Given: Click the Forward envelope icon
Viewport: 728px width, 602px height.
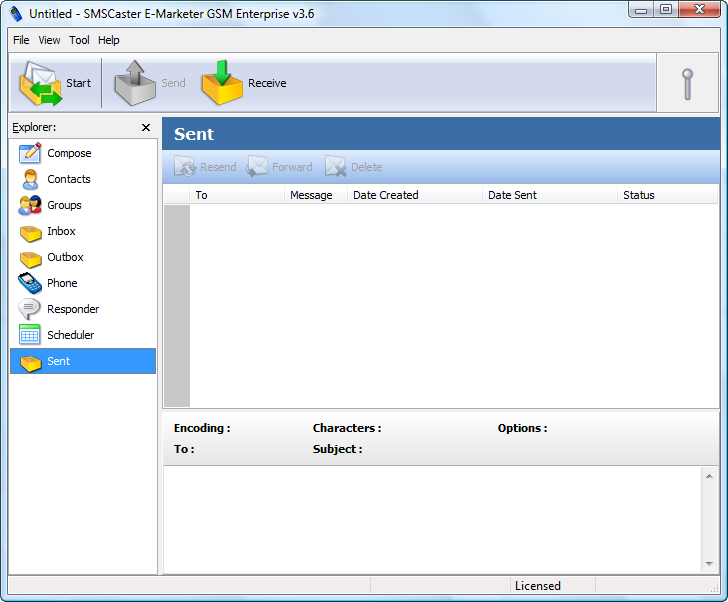Looking at the screenshot, I should tap(257, 166).
